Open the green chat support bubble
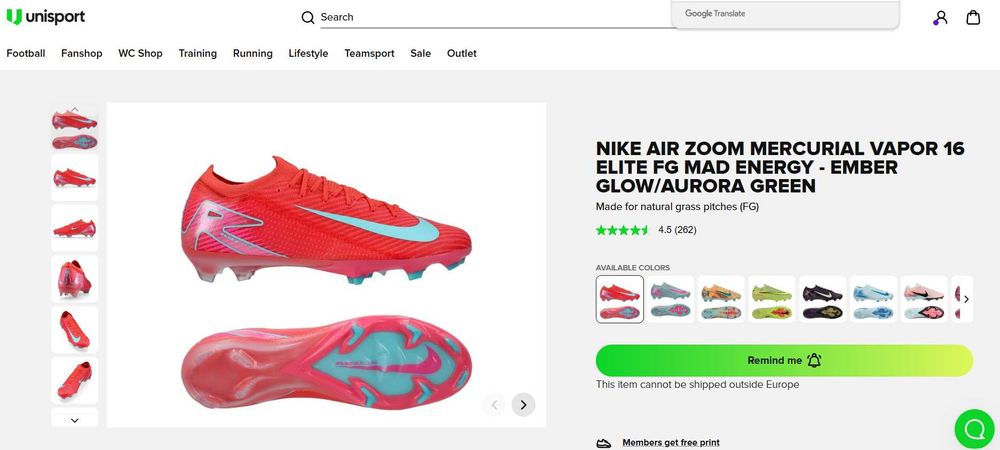Image resolution: width=1000 pixels, height=450 pixels. click(x=974, y=430)
